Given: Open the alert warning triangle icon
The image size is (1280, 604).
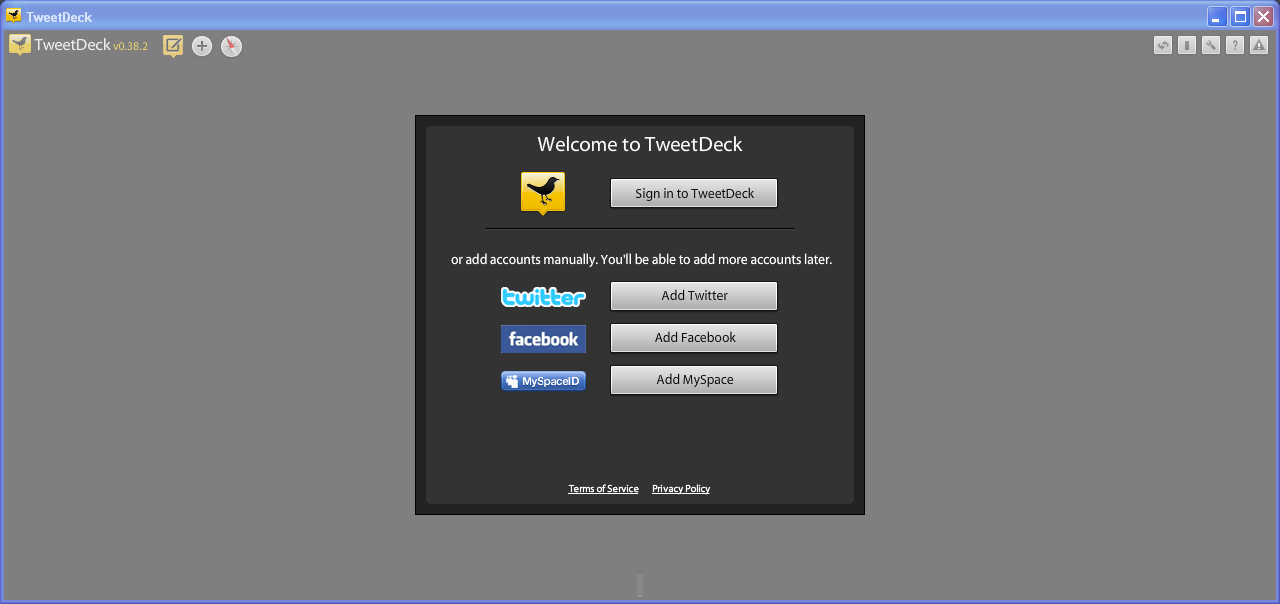Looking at the screenshot, I should point(1258,45).
